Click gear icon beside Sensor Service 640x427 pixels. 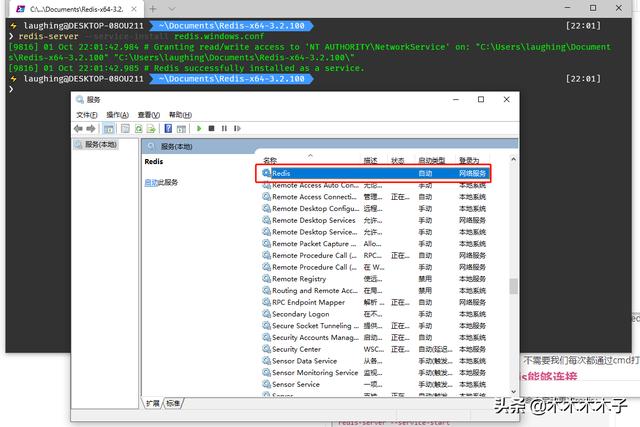267,384
